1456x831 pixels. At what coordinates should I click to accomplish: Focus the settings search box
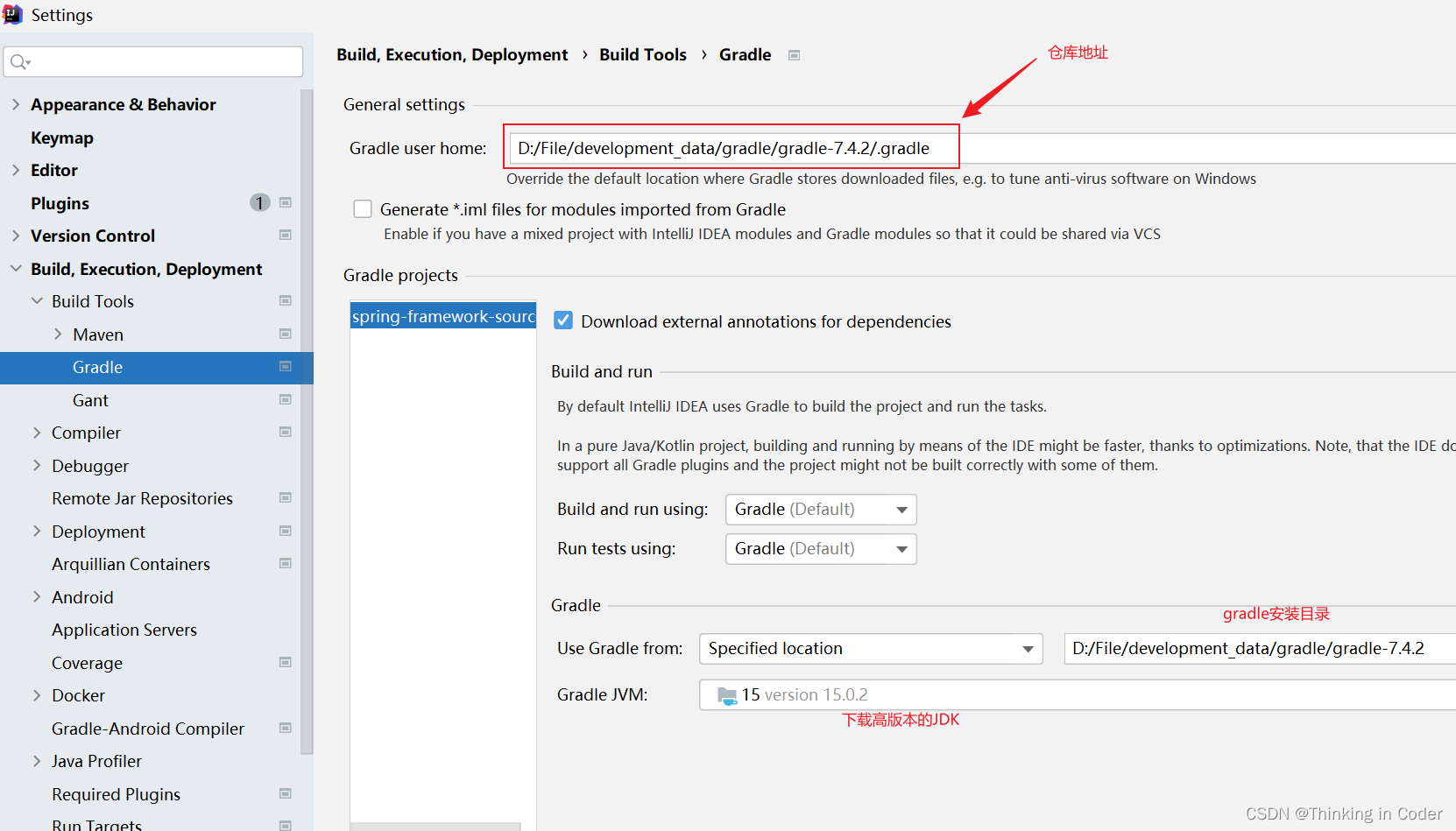pyautogui.click(x=153, y=61)
